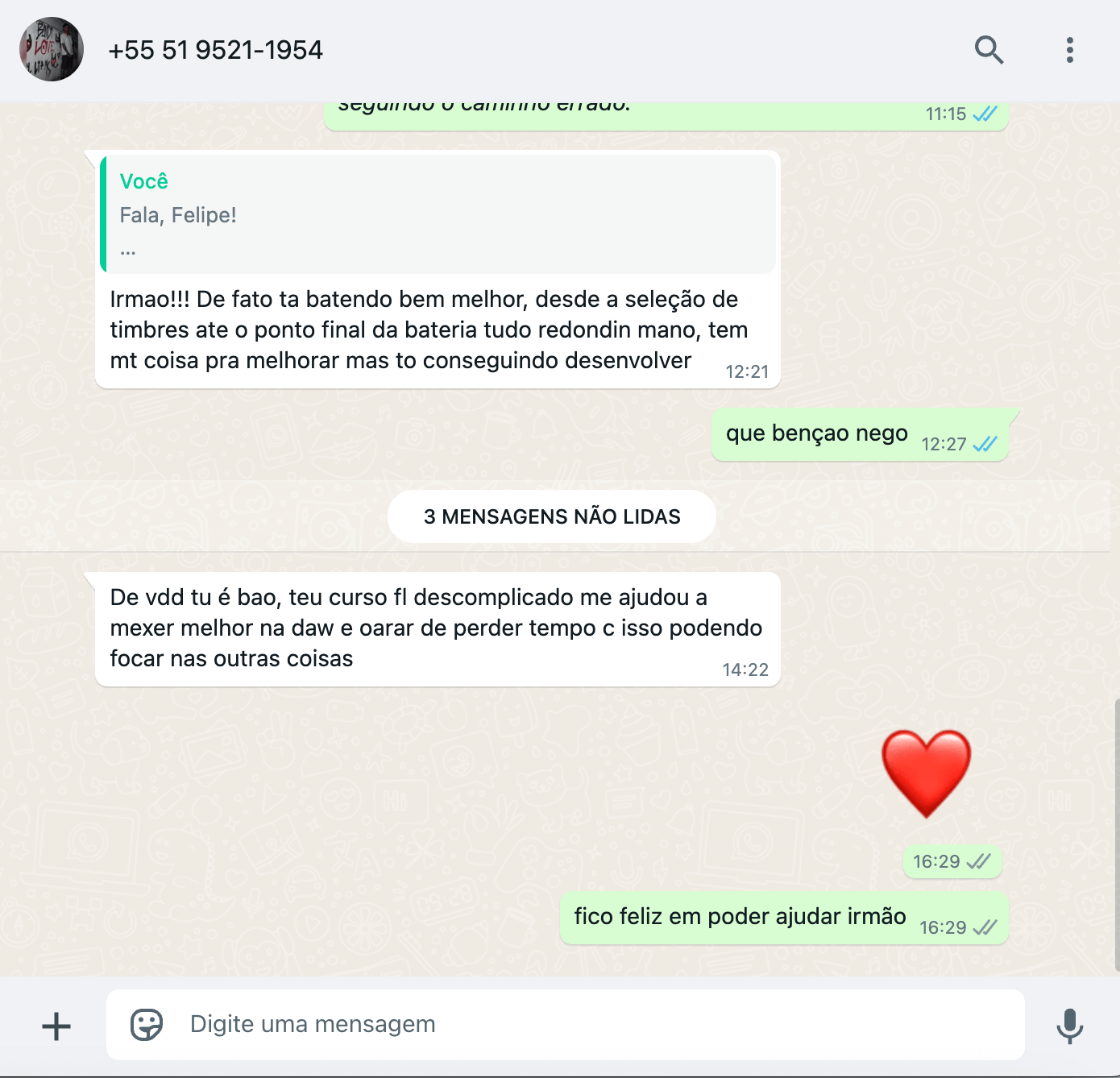1120x1078 pixels.
Task: Click delivery ticks on 'fico feliz' message
Action: 985,927
